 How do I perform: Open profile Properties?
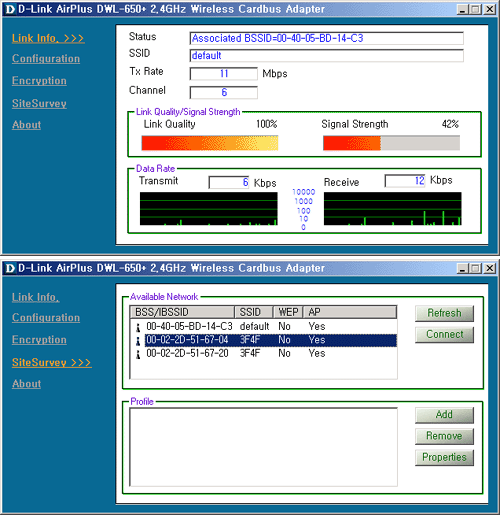tap(444, 457)
